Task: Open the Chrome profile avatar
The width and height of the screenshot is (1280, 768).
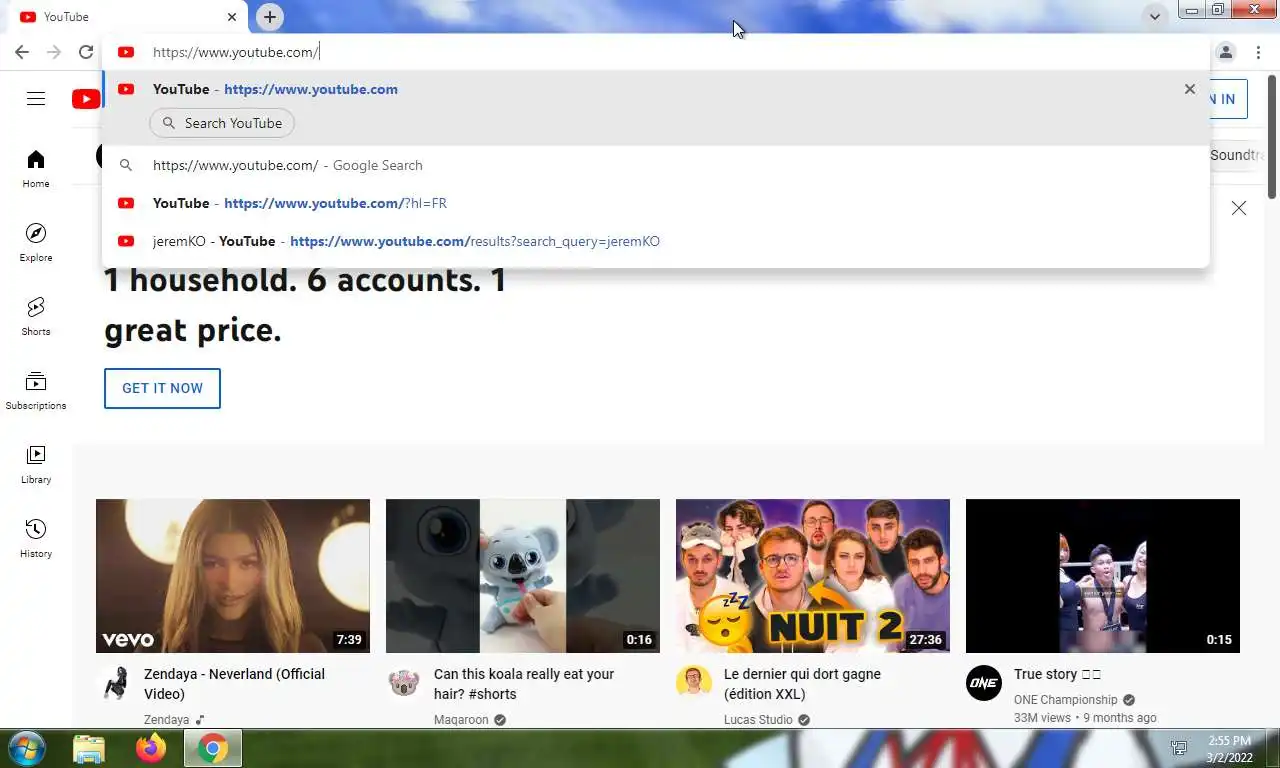Action: pos(1226,52)
